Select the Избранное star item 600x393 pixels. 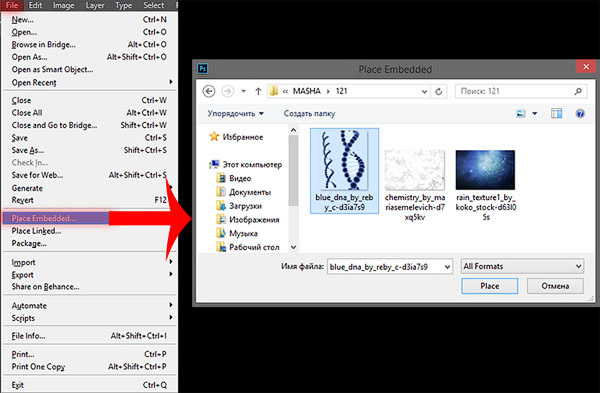[236, 137]
